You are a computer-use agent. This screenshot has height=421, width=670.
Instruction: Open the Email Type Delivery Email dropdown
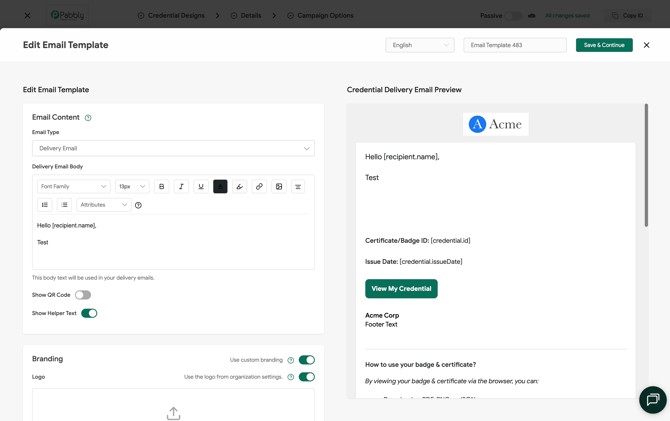(173, 148)
